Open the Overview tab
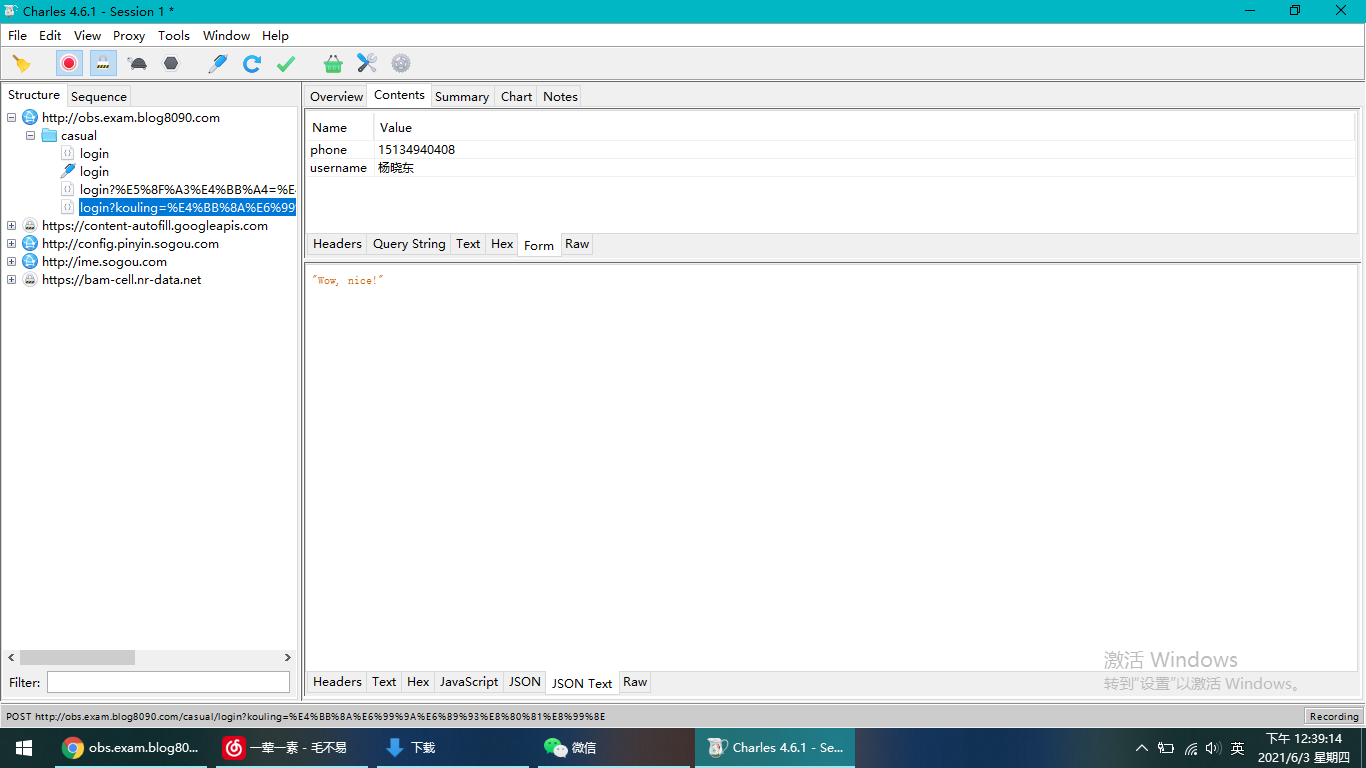Viewport: 1366px width, 768px height. point(336,97)
